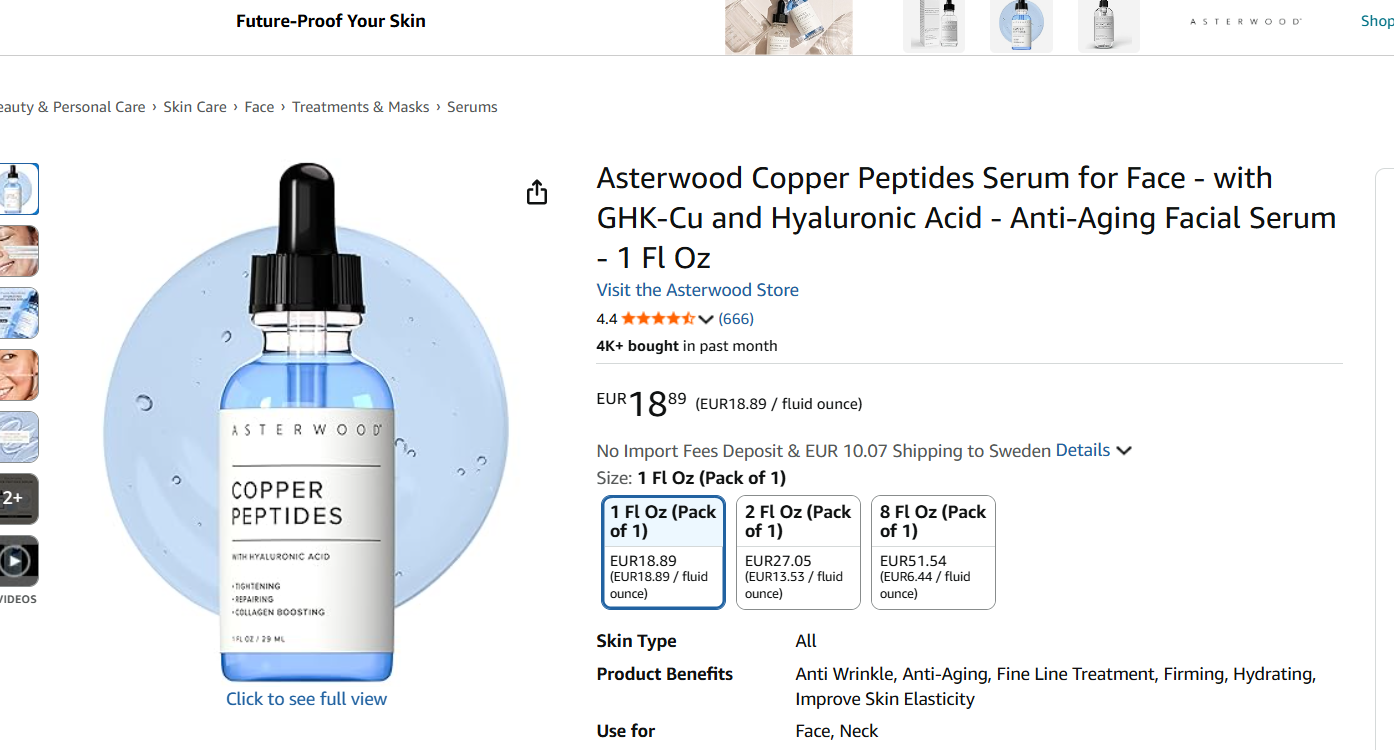Click the share icon beside product image
The width and height of the screenshot is (1394, 750).
click(537, 192)
